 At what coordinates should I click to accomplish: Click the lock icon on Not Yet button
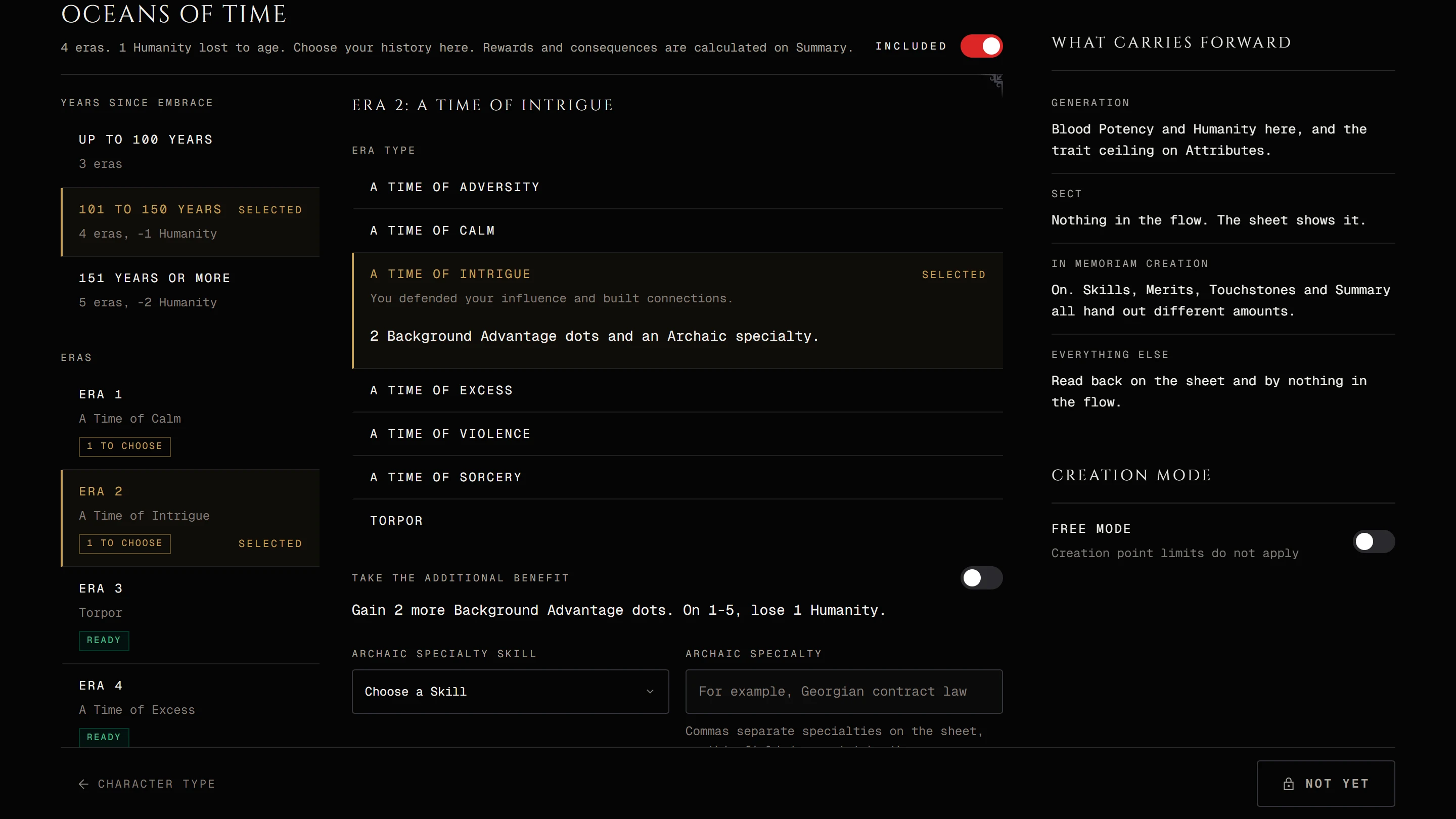1288,784
